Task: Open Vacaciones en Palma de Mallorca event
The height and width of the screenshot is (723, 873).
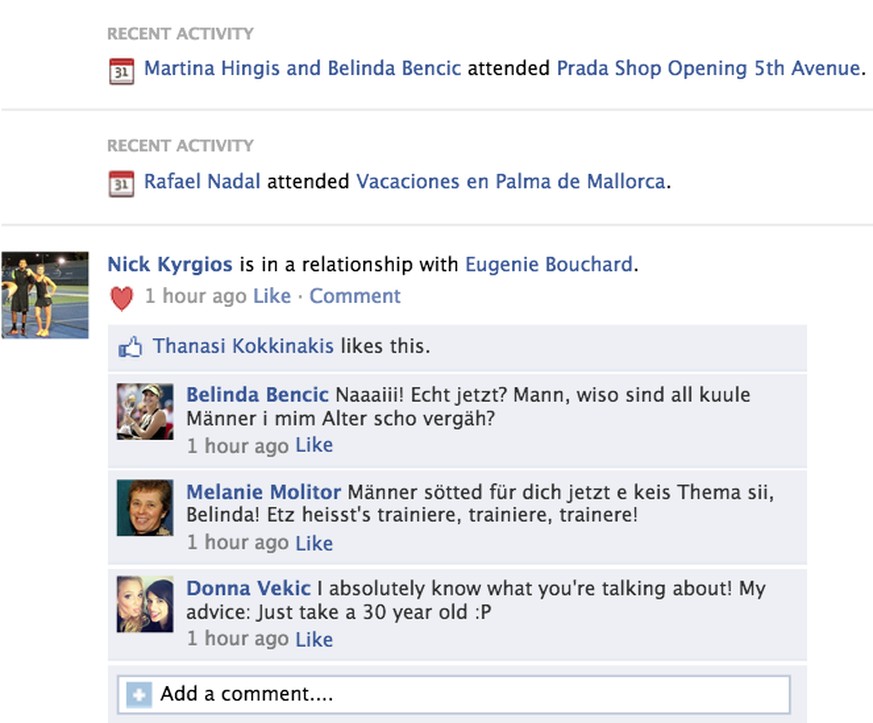Action: 510,182
